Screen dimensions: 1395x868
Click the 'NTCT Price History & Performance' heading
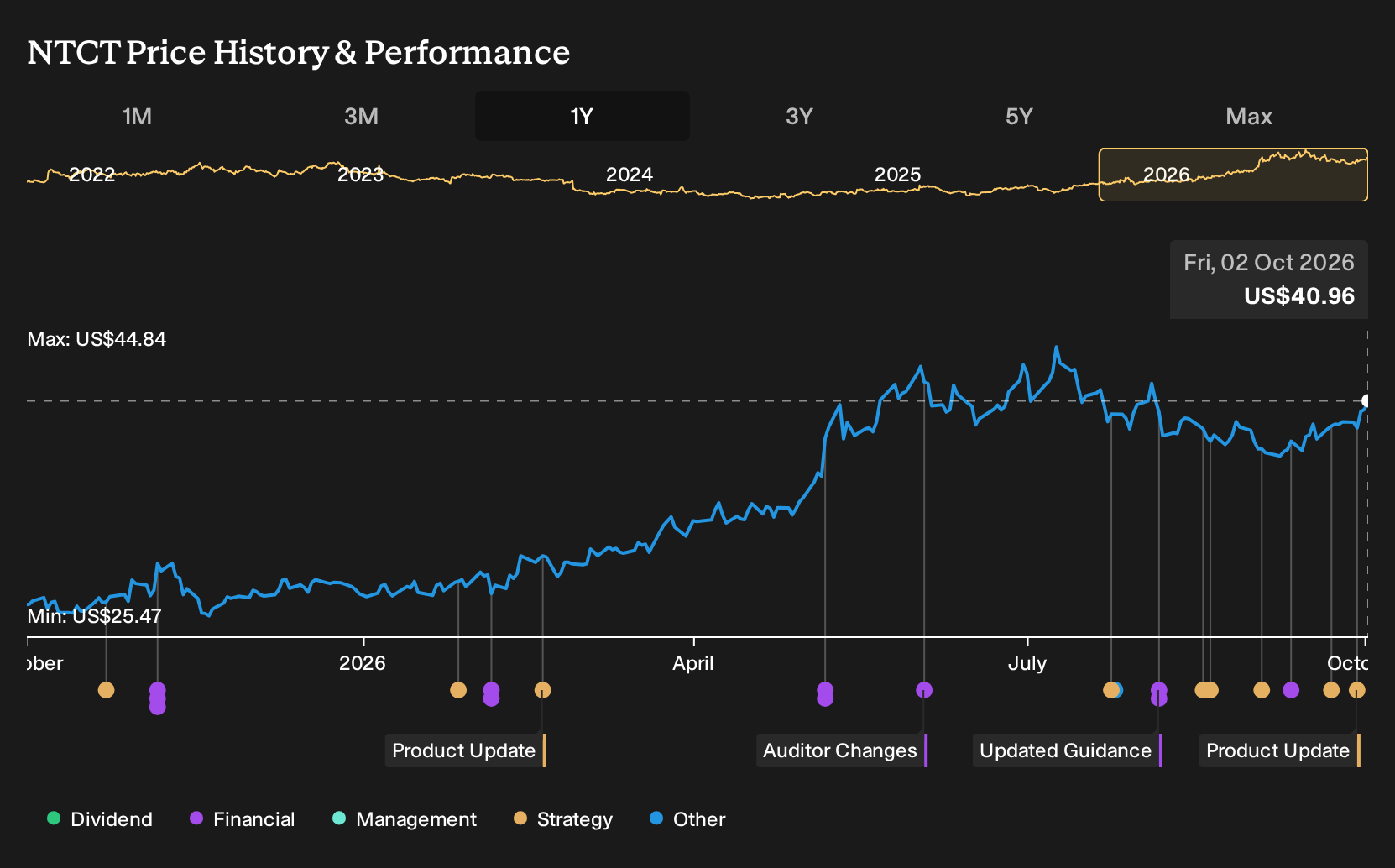[299, 52]
